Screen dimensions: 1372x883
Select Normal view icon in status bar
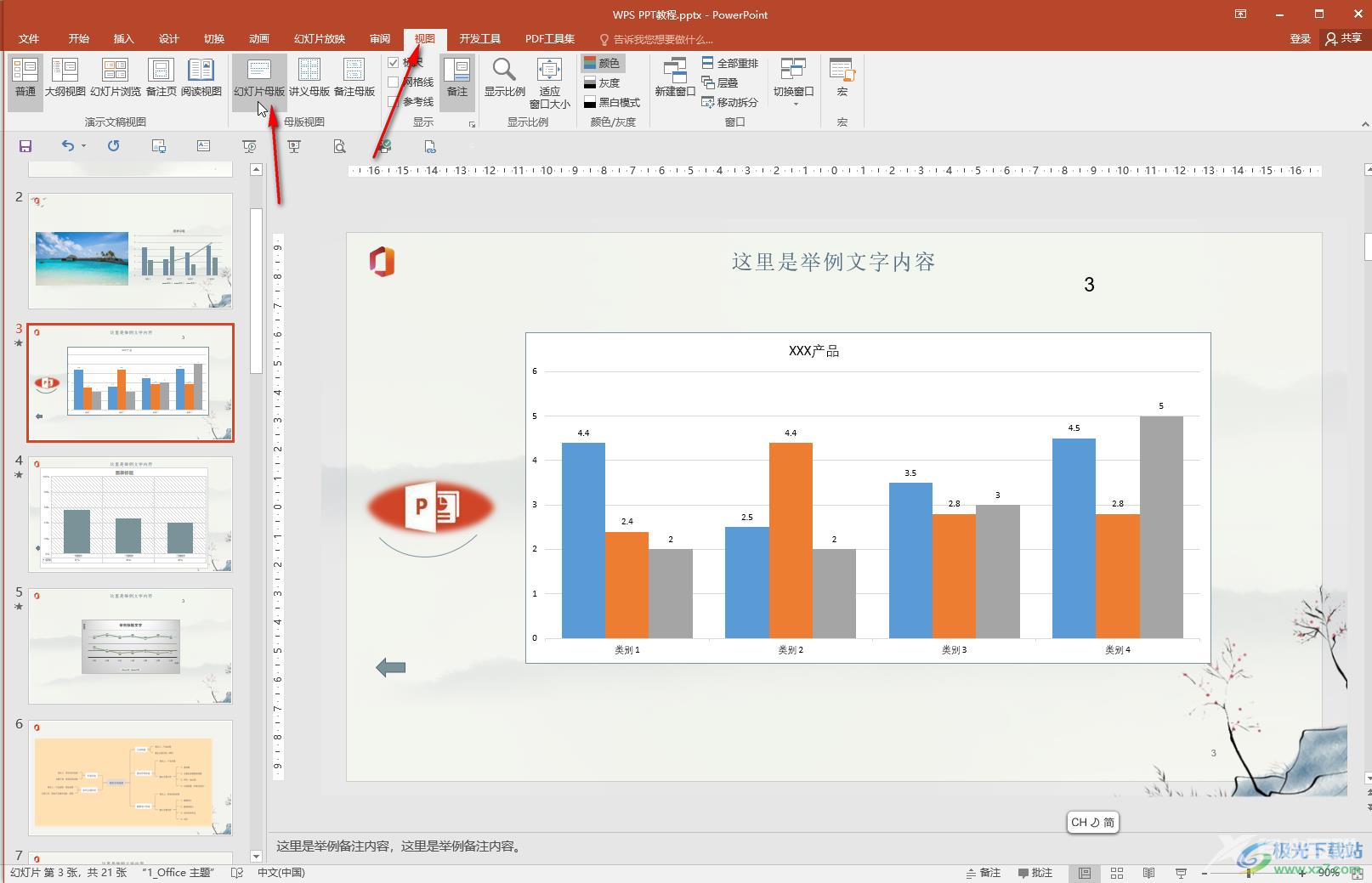(x=1085, y=873)
